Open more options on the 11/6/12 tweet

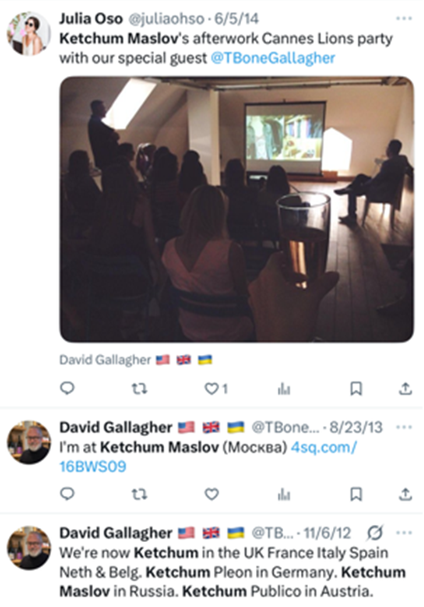click(x=404, y=533)
